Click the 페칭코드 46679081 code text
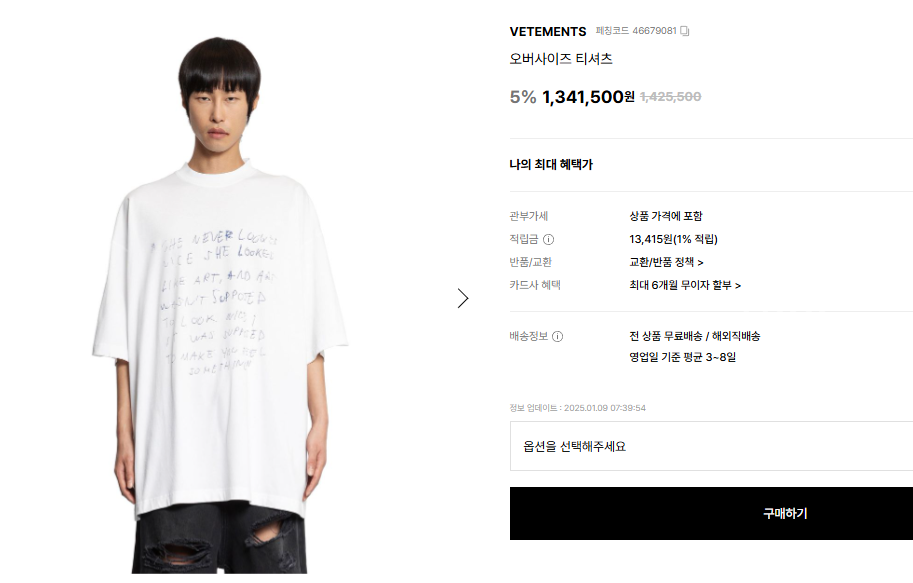The width and height of the screenshot is (913, 583). 636,31
